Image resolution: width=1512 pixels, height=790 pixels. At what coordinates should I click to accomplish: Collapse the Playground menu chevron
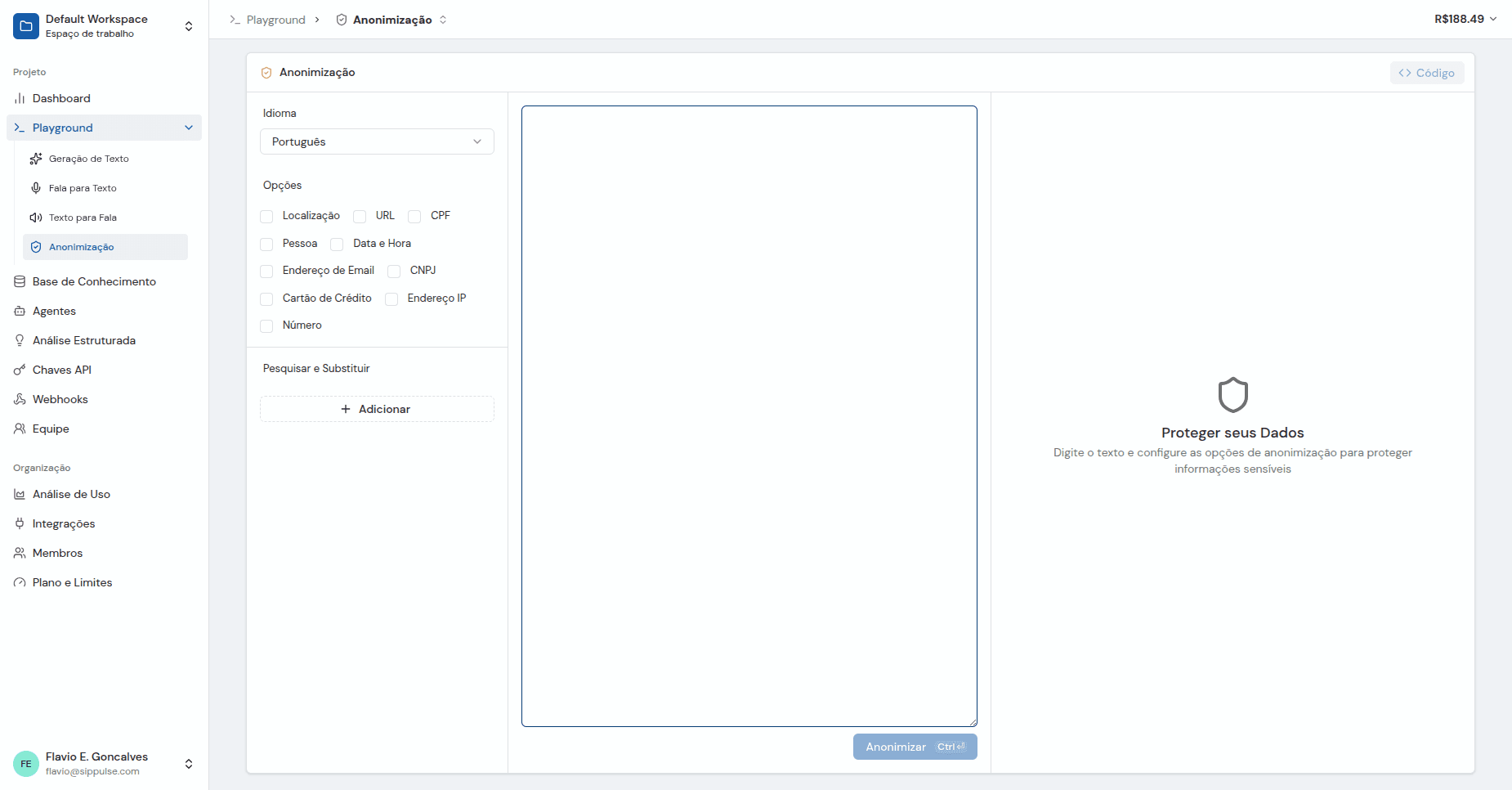[x=189, y=128]
